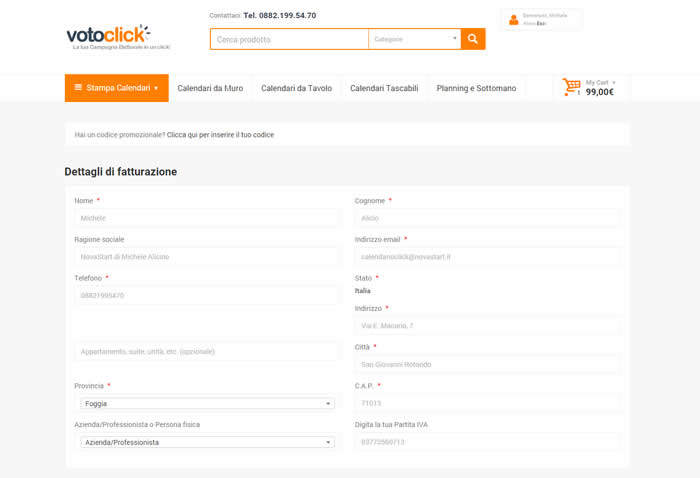Click 'Clicca qui per inserire il tuo codice' link

(x=220, y=135)
